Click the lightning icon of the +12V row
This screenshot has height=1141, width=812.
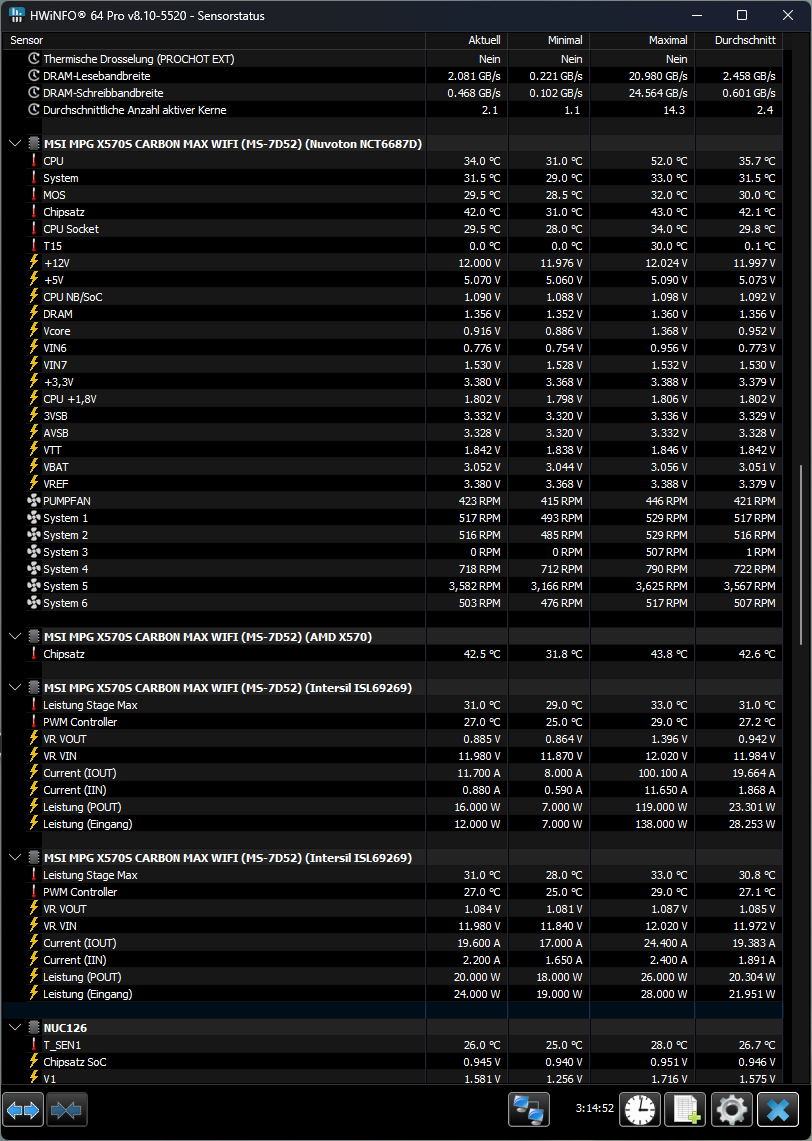(x=33, y=263)
